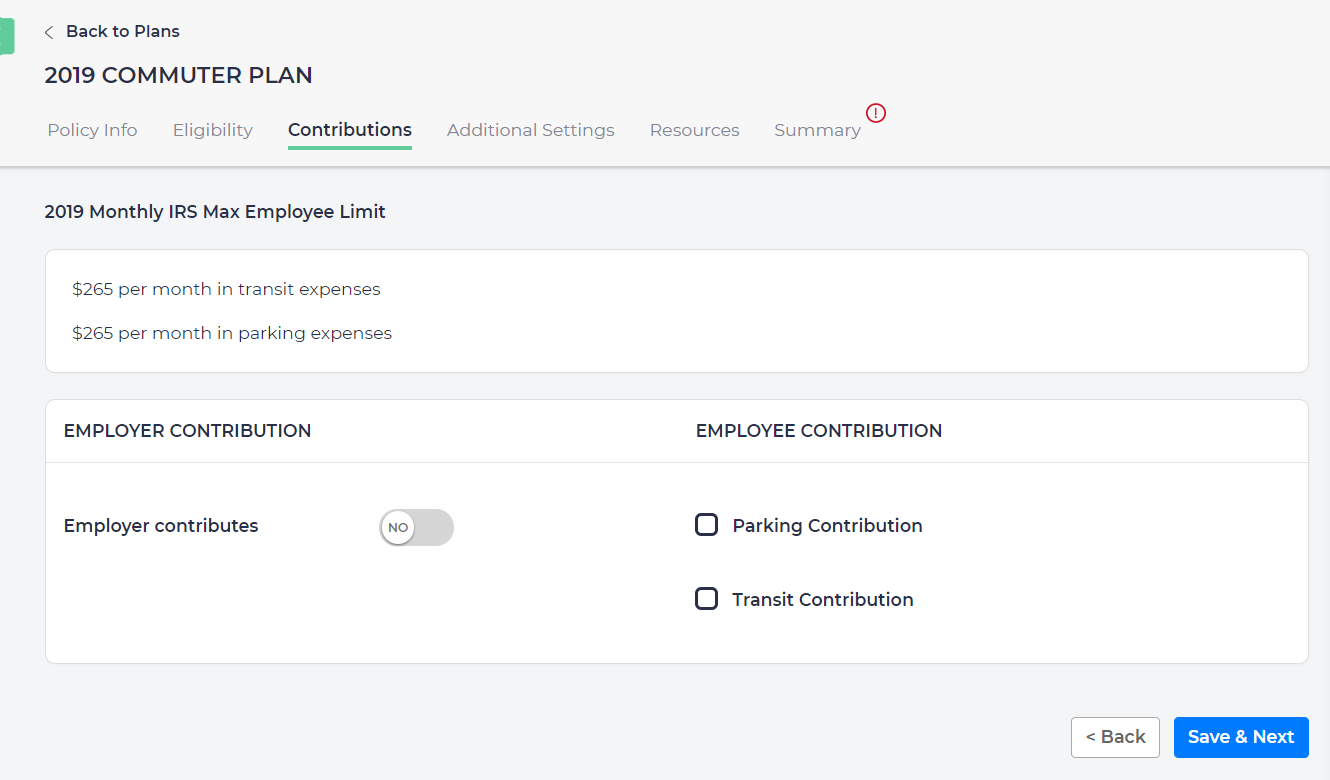The width and height of the screenshot is (1330, 780).
Task: Select the Contributions tab
Action: point(349,130)
